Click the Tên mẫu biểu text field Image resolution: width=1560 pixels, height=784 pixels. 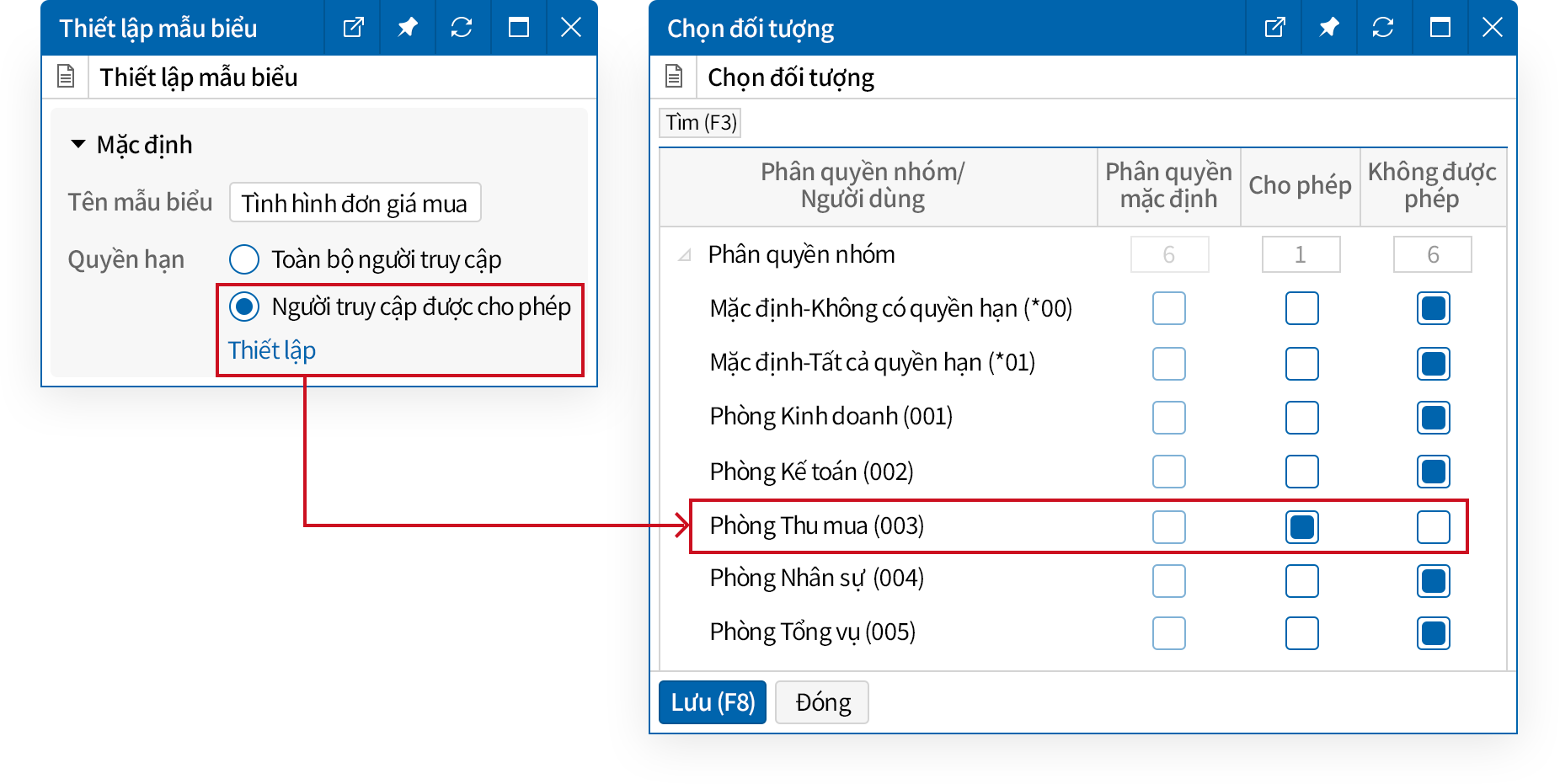coord(355,203)
